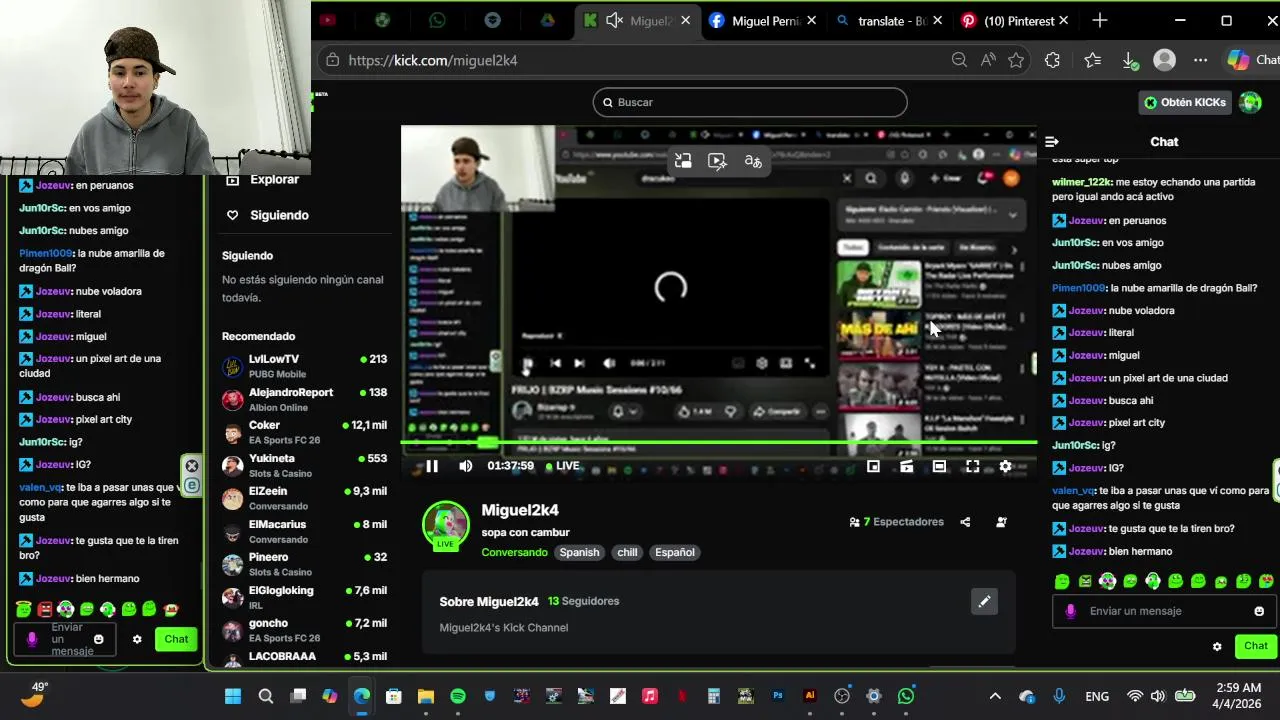Send with Chat button in left overlay
This screenshot has height=720, width=1280.
176,639
